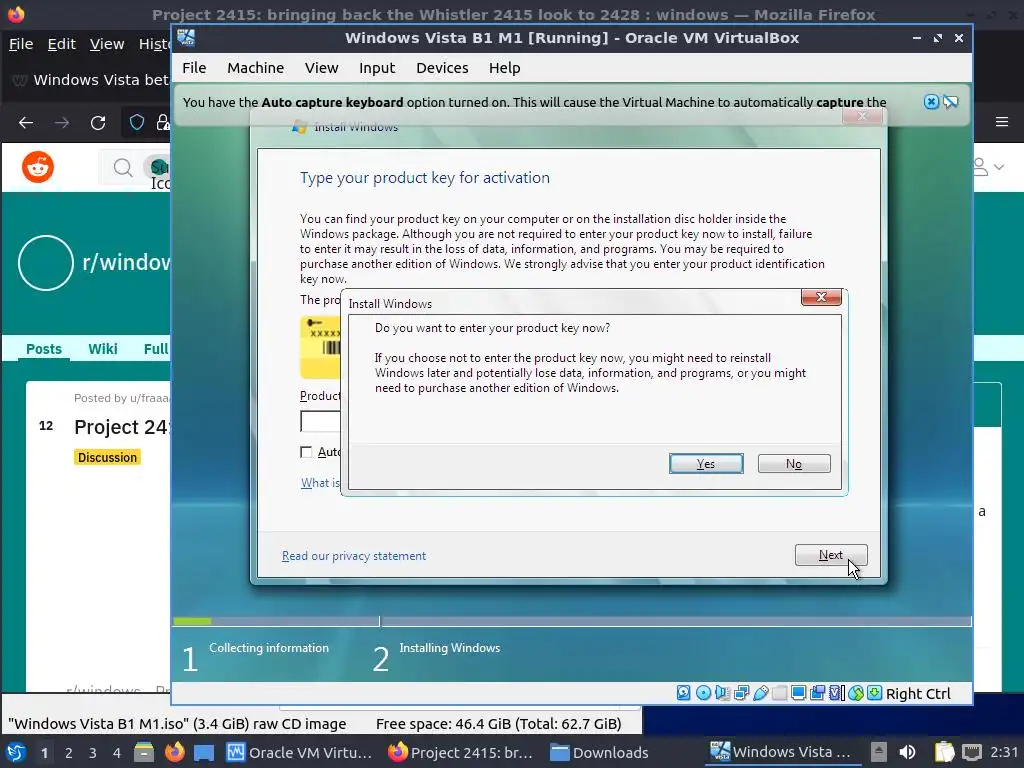Click the keyboard capture green arrow indicator
Image resolution: width=1024 pixels, height=768 pixels.
click(874, 693)
